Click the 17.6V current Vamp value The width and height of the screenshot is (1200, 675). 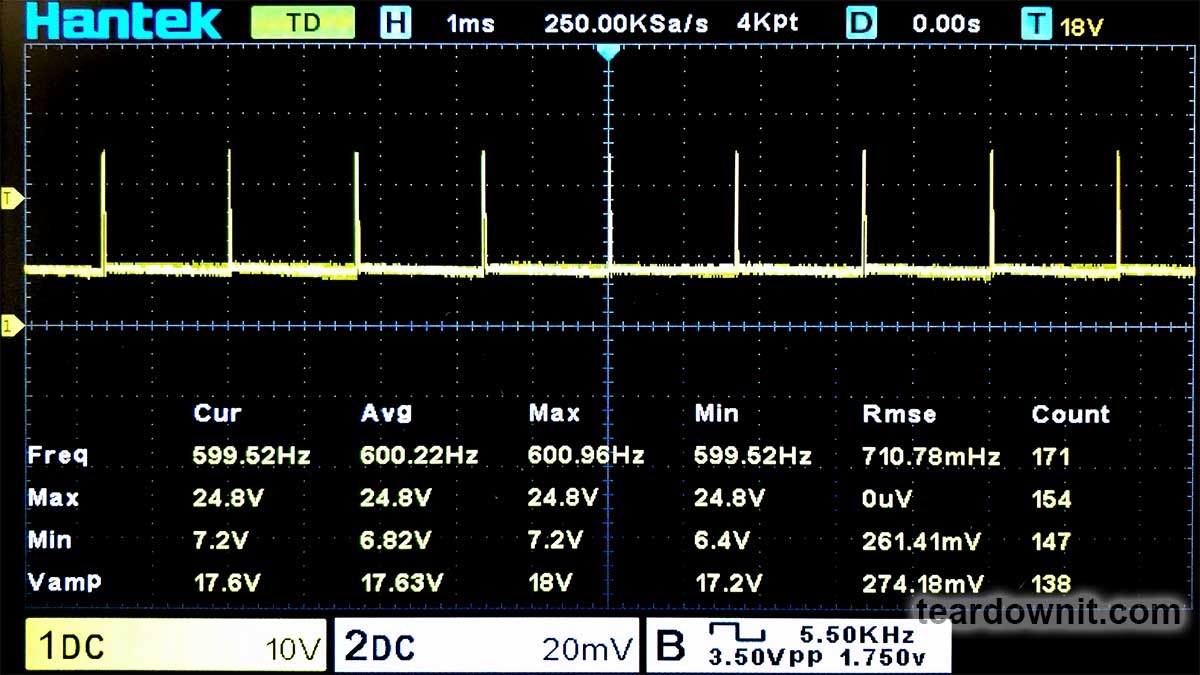click(x=228, y=582)
